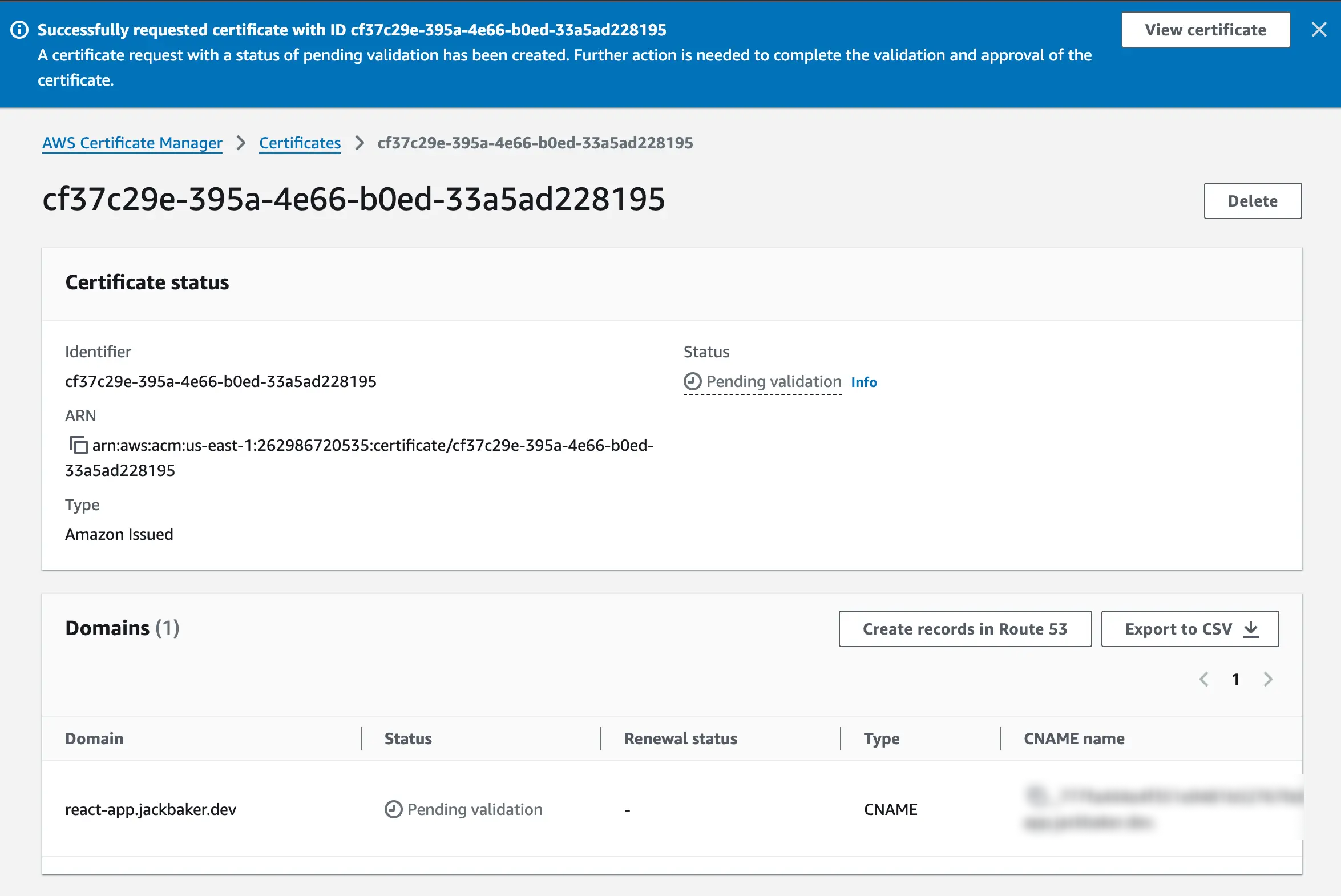
Task: Delete this certificate
Action: pos(1253,201)
